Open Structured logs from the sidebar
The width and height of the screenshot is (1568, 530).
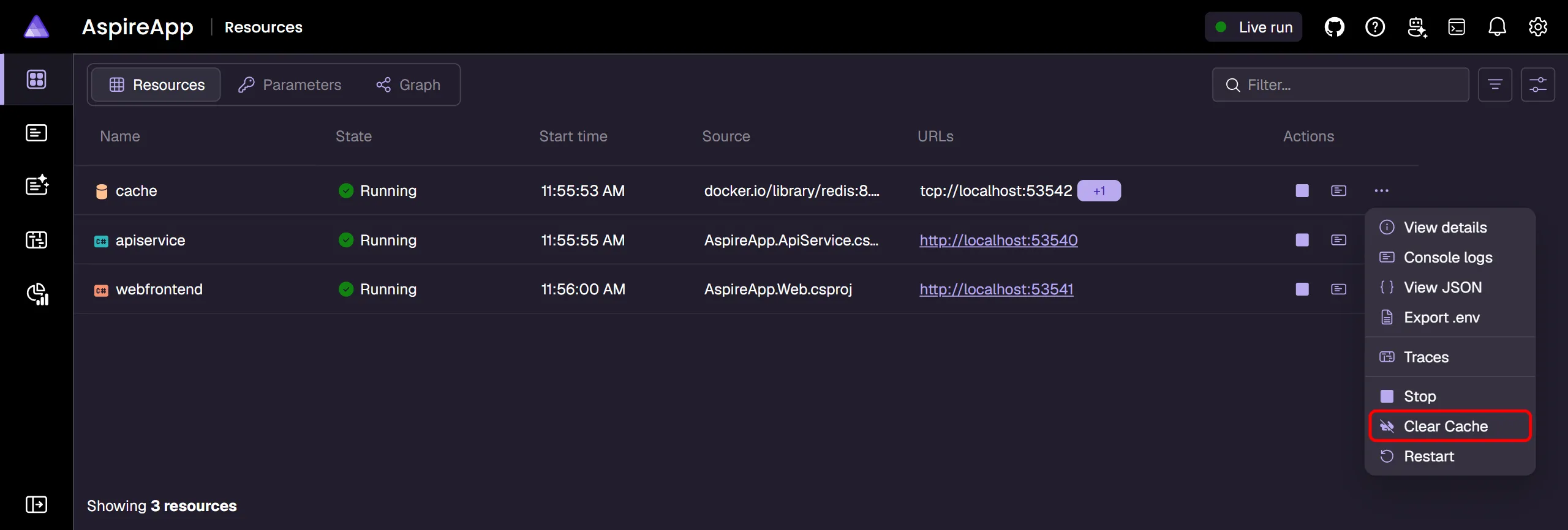37,185
